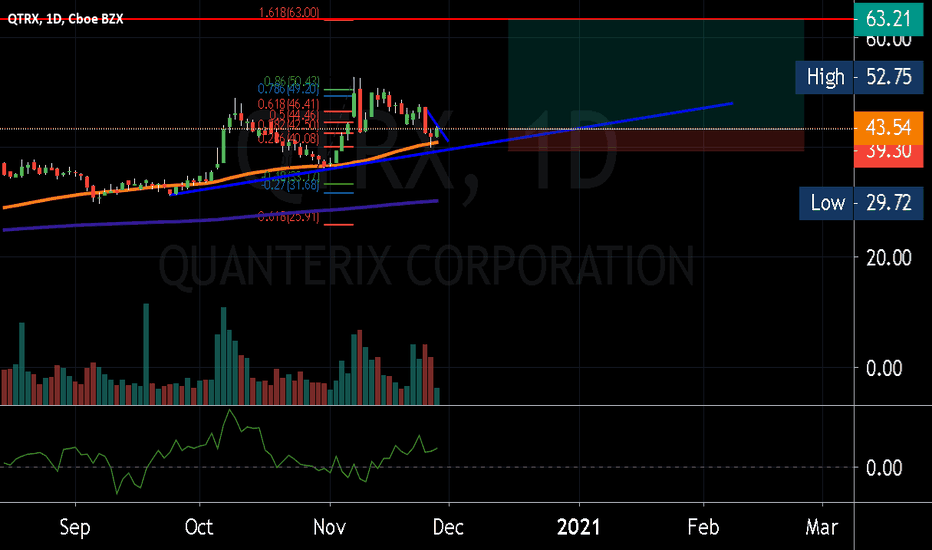Click the Sep label on time axis
The image size is (932, 550).
[75, 527]
